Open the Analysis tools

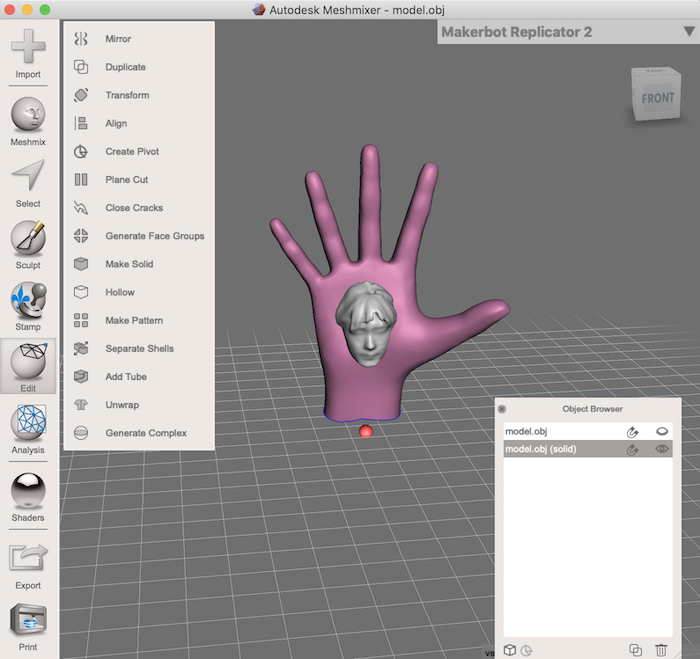(x=28, y=430)
